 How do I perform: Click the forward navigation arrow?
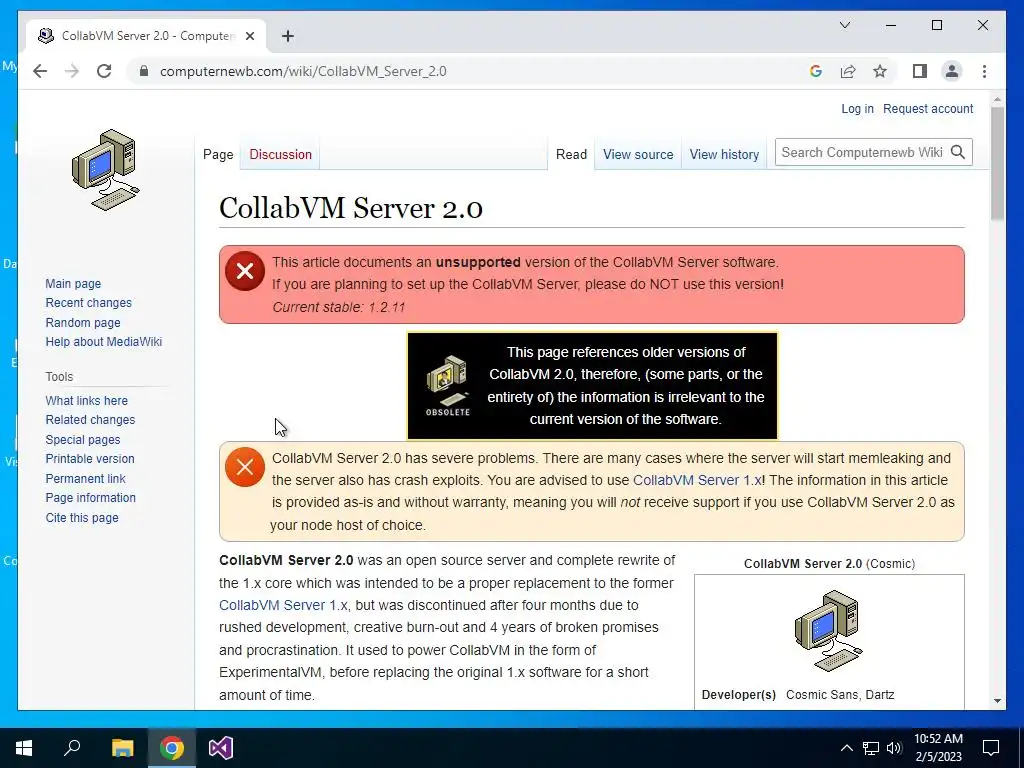pyautogui.click(x=72, y=71)
